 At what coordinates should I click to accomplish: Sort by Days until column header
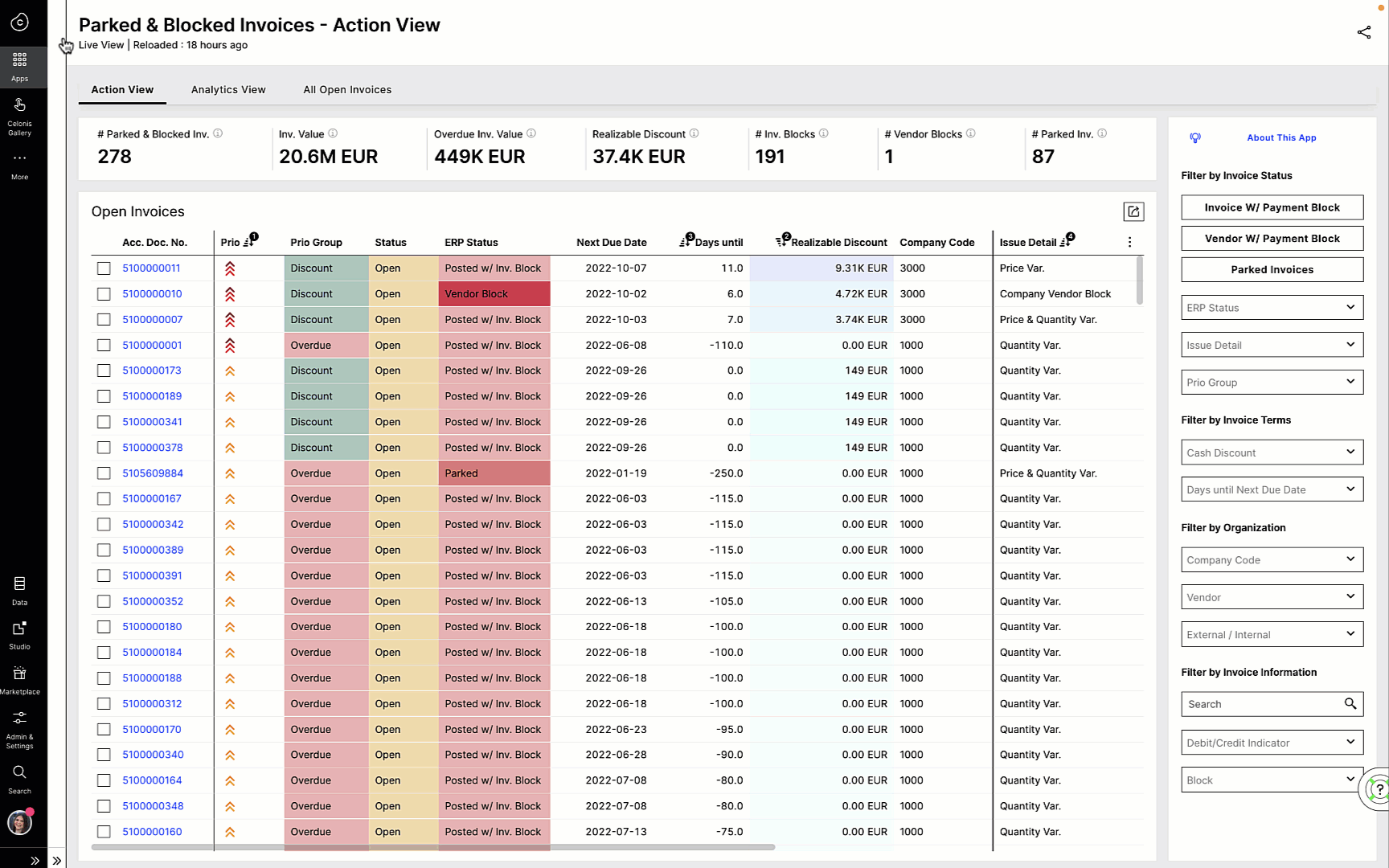711,242
